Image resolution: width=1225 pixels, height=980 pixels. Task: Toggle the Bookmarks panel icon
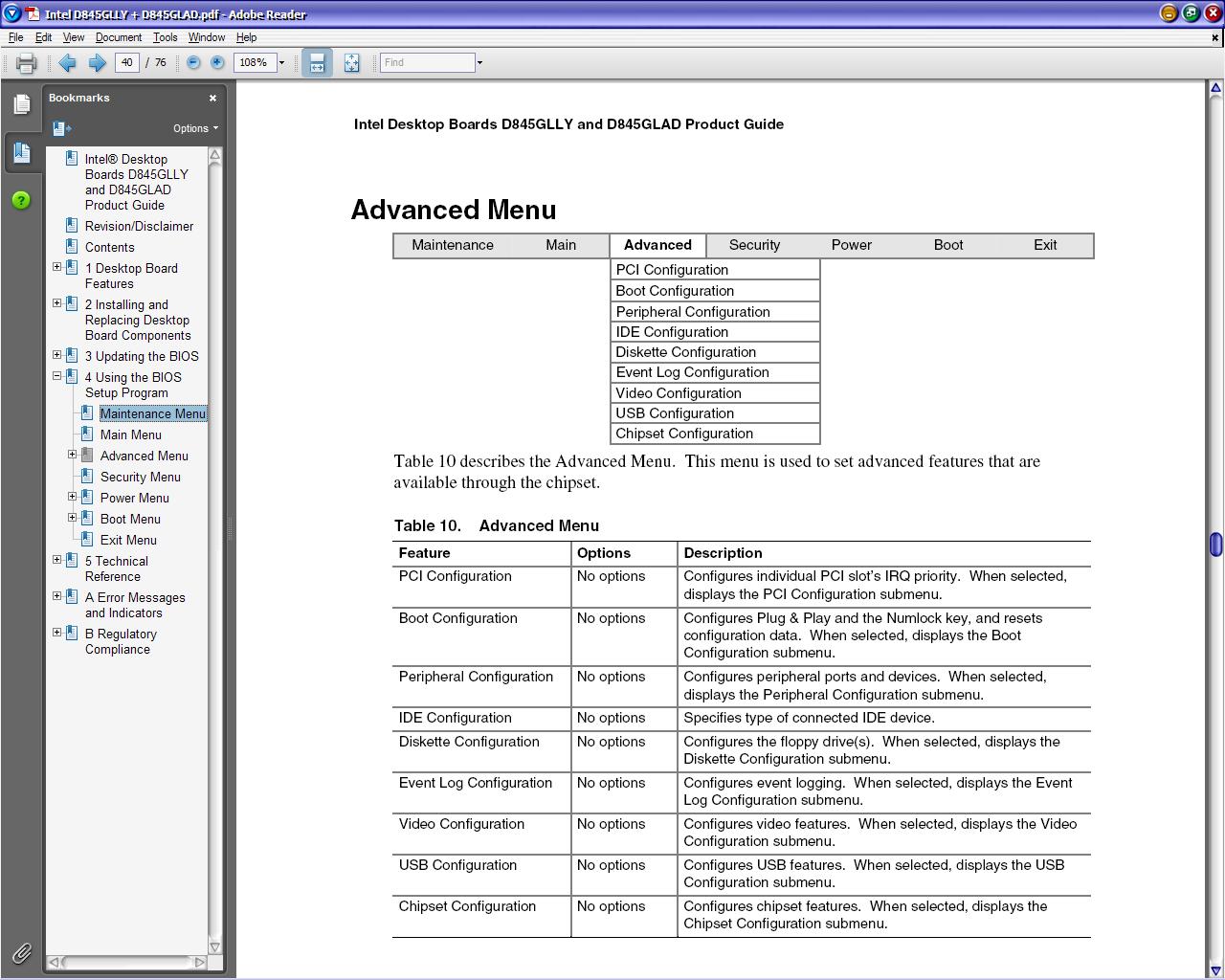(21, 153)
